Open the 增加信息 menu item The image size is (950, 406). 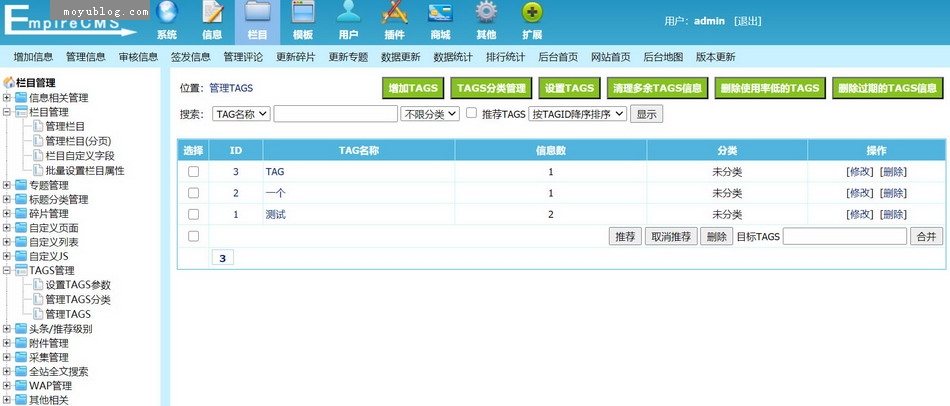(33, 57)
